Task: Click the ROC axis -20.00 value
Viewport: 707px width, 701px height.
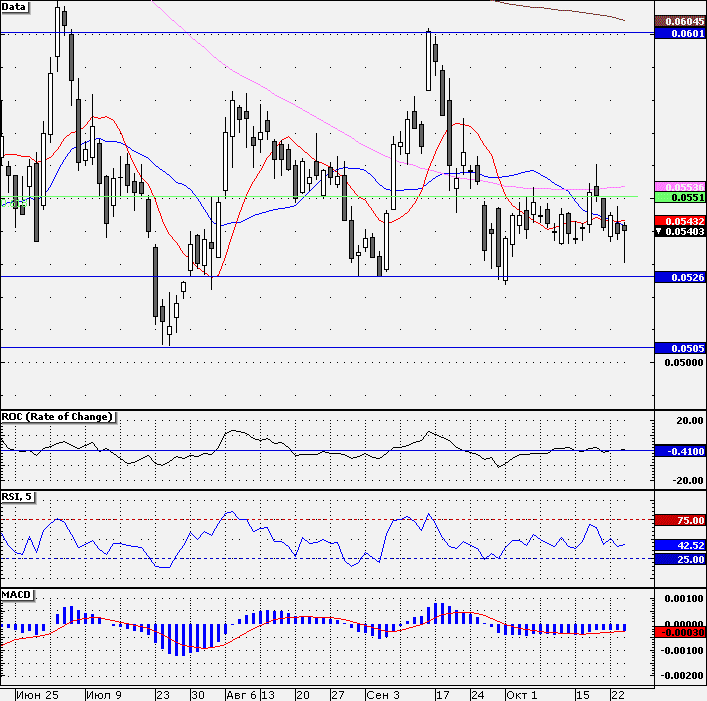Action: (x=688, y=481)
